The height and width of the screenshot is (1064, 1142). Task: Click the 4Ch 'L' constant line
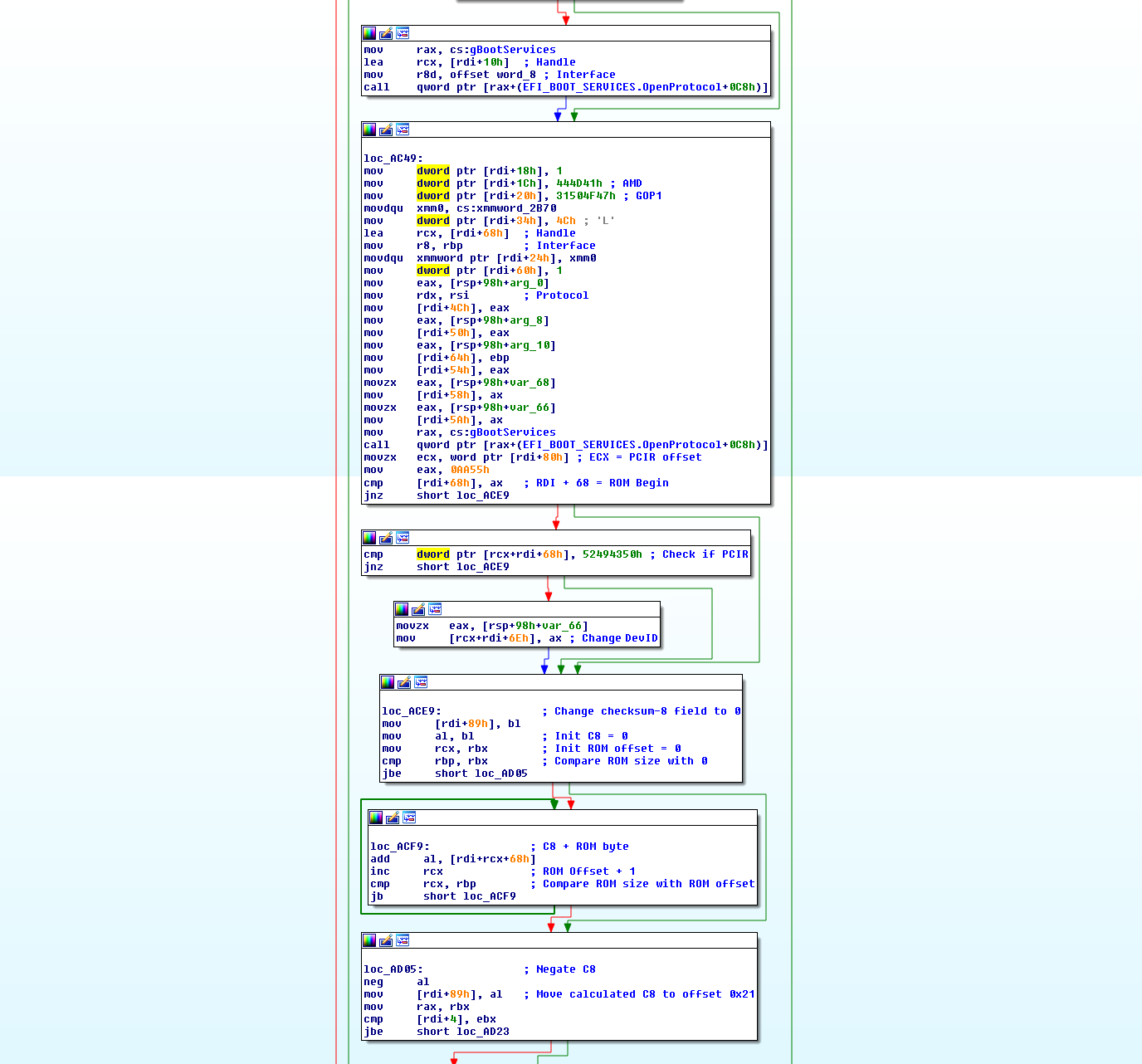tap(490, 221)
